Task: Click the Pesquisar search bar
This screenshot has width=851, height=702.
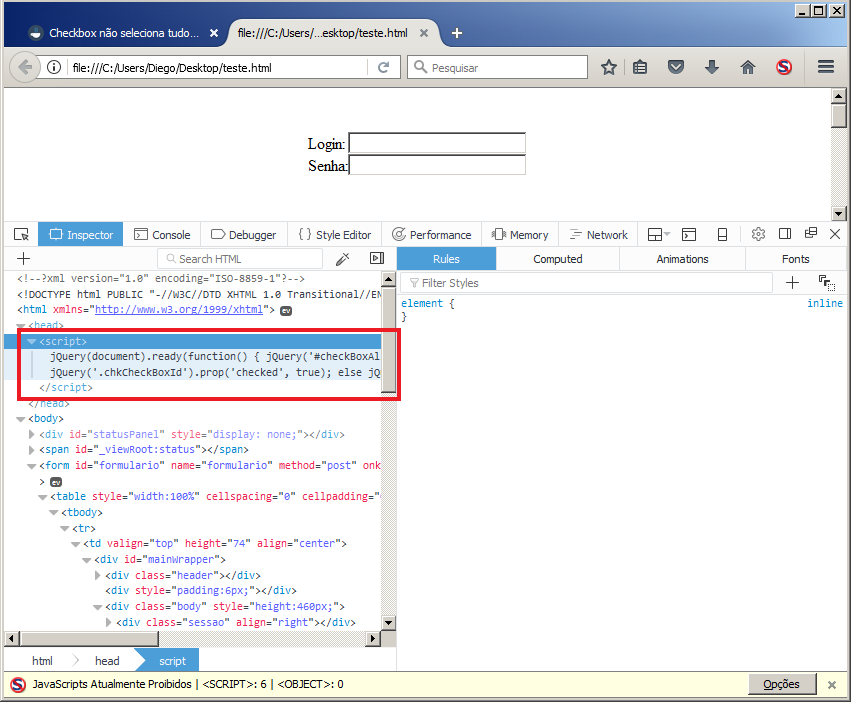Action: click(497, 67)
